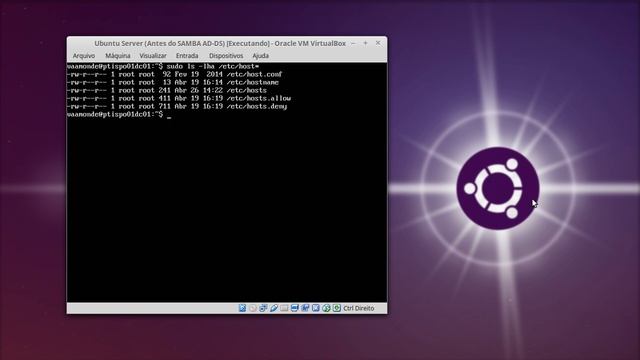Open the Ajuda menu
The height and width of the screenshot is (360, 640).
260,56
